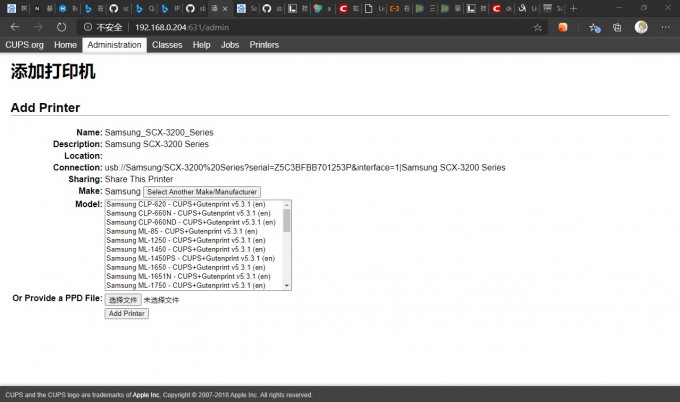
Task: Open the Help page
Action: point(201,45)
